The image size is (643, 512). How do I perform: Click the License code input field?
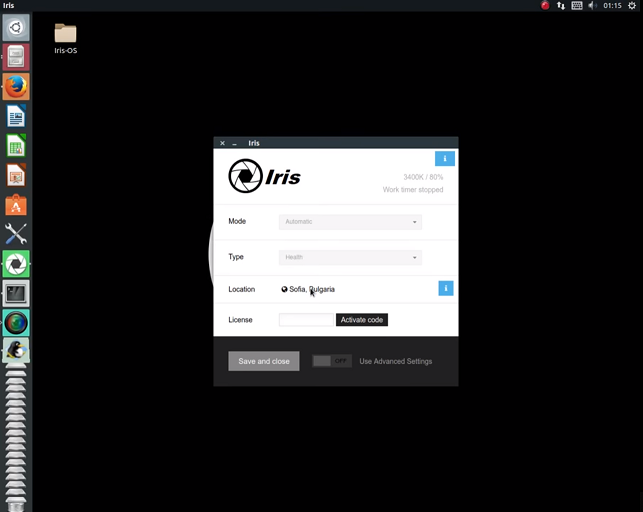306,320
